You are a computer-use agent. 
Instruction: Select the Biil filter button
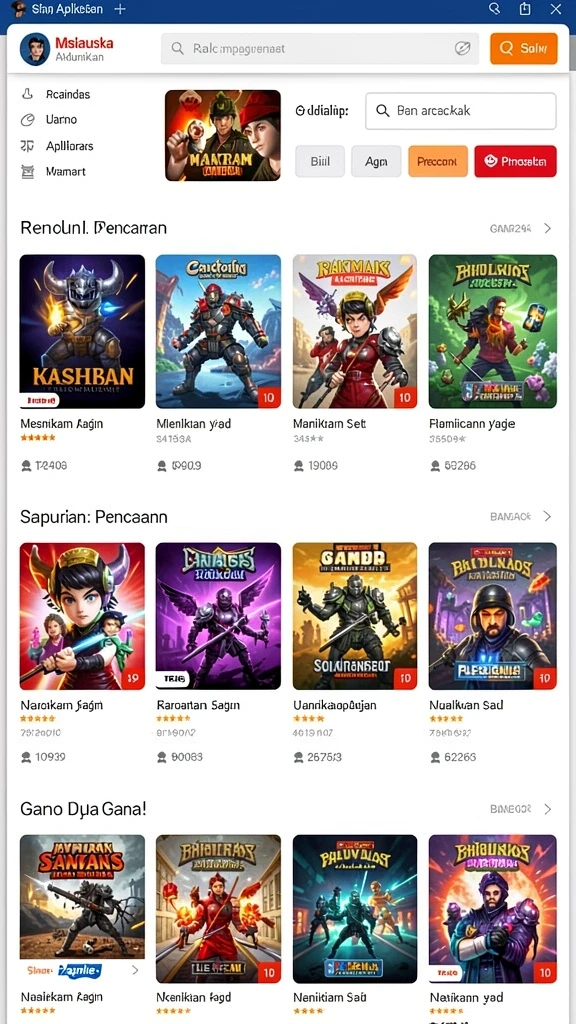pyautogui.click(x=320, y=161)
